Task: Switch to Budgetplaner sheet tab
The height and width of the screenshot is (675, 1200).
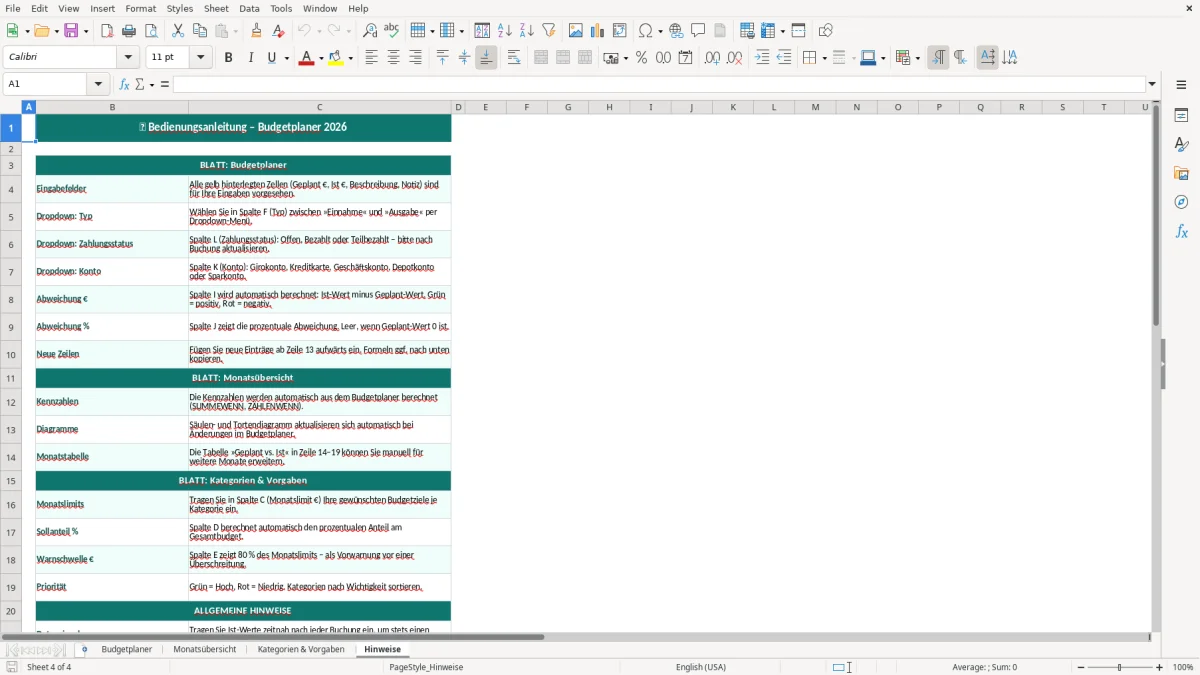Action: click(127, 649)
